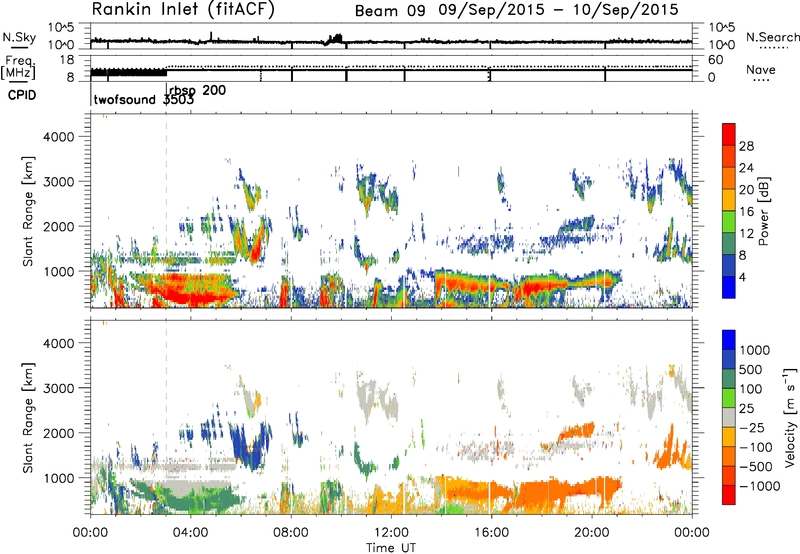Click the blue top segment of Velocity colorbar

tap(729, 340)
